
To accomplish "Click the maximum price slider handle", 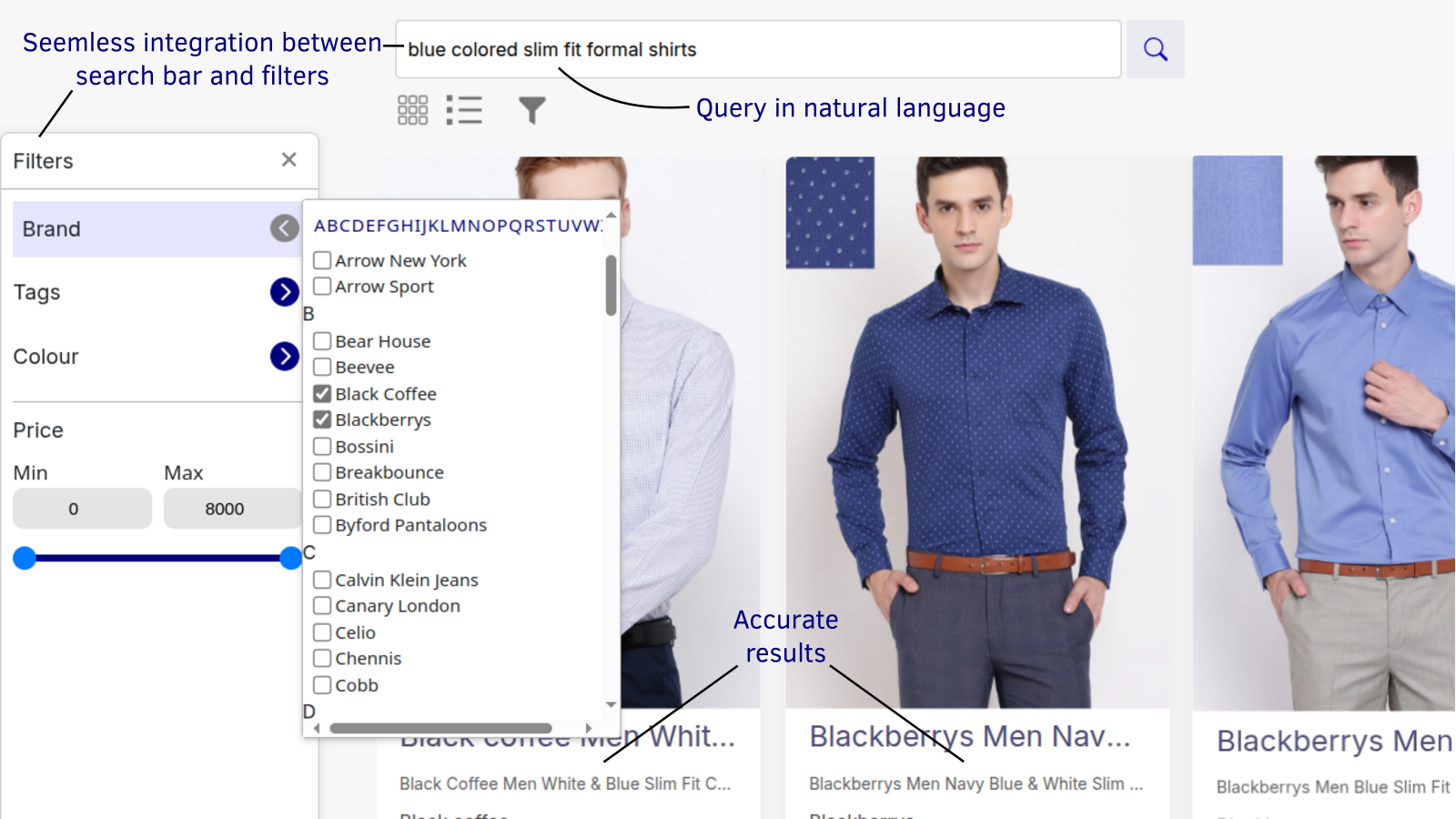I will [290, 558].
